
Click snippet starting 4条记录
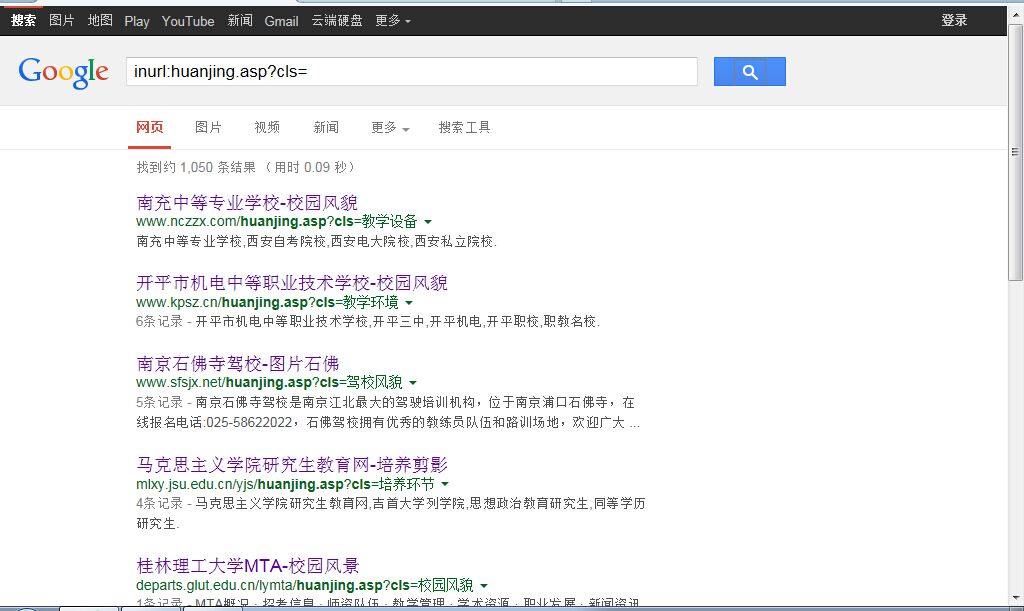tap(391, 513)
